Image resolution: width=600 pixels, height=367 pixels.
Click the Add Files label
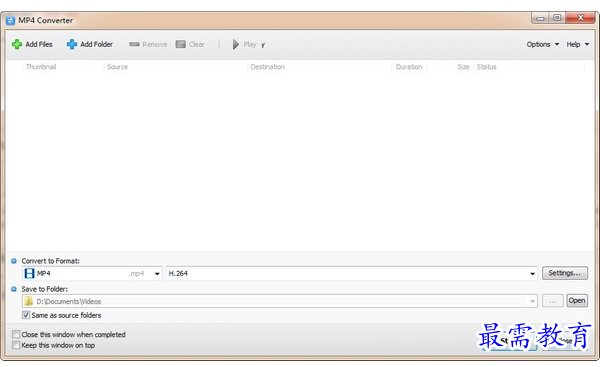point(39,44)
